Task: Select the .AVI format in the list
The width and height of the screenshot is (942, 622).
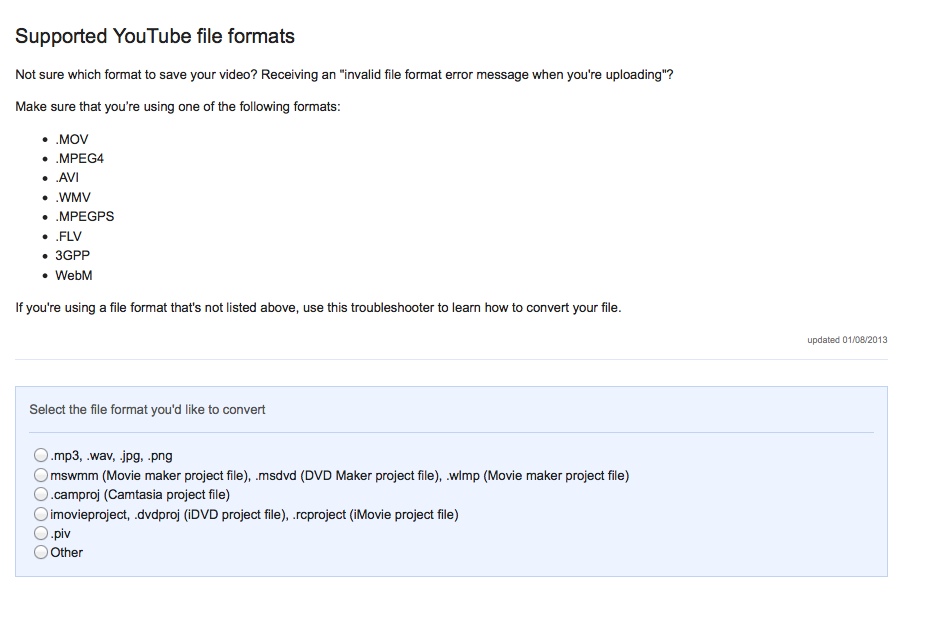Action: 68,177
